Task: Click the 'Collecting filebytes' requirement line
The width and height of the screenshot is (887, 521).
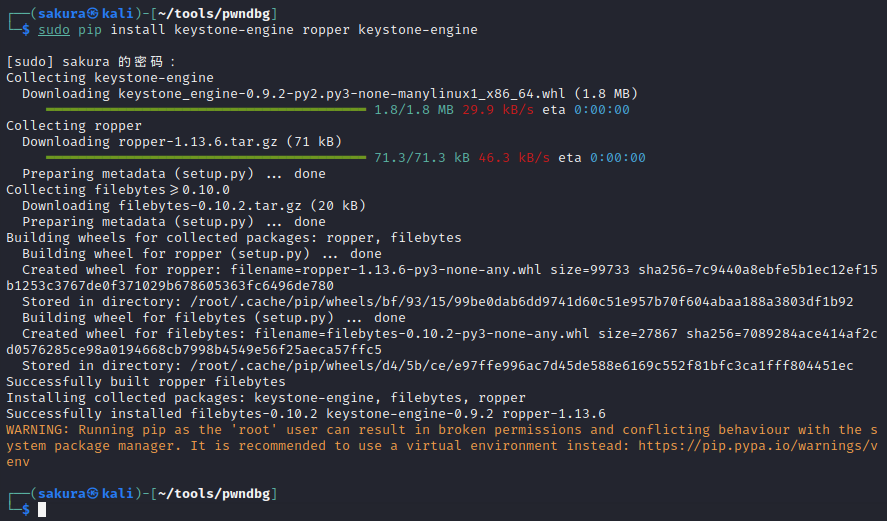Action: [x=118, y=190]
